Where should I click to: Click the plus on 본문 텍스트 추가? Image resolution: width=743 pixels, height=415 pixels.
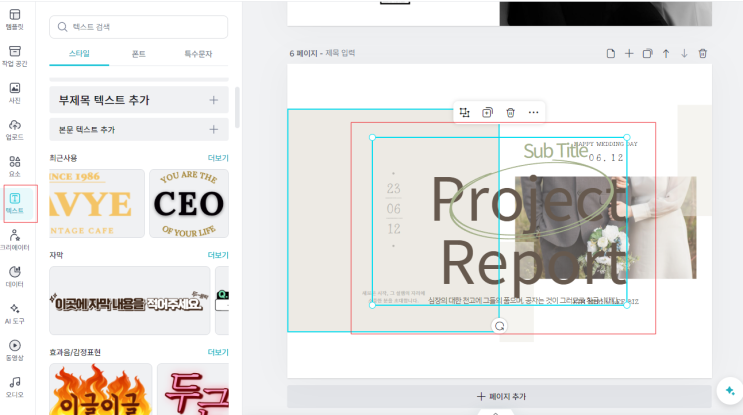[214, 129]
